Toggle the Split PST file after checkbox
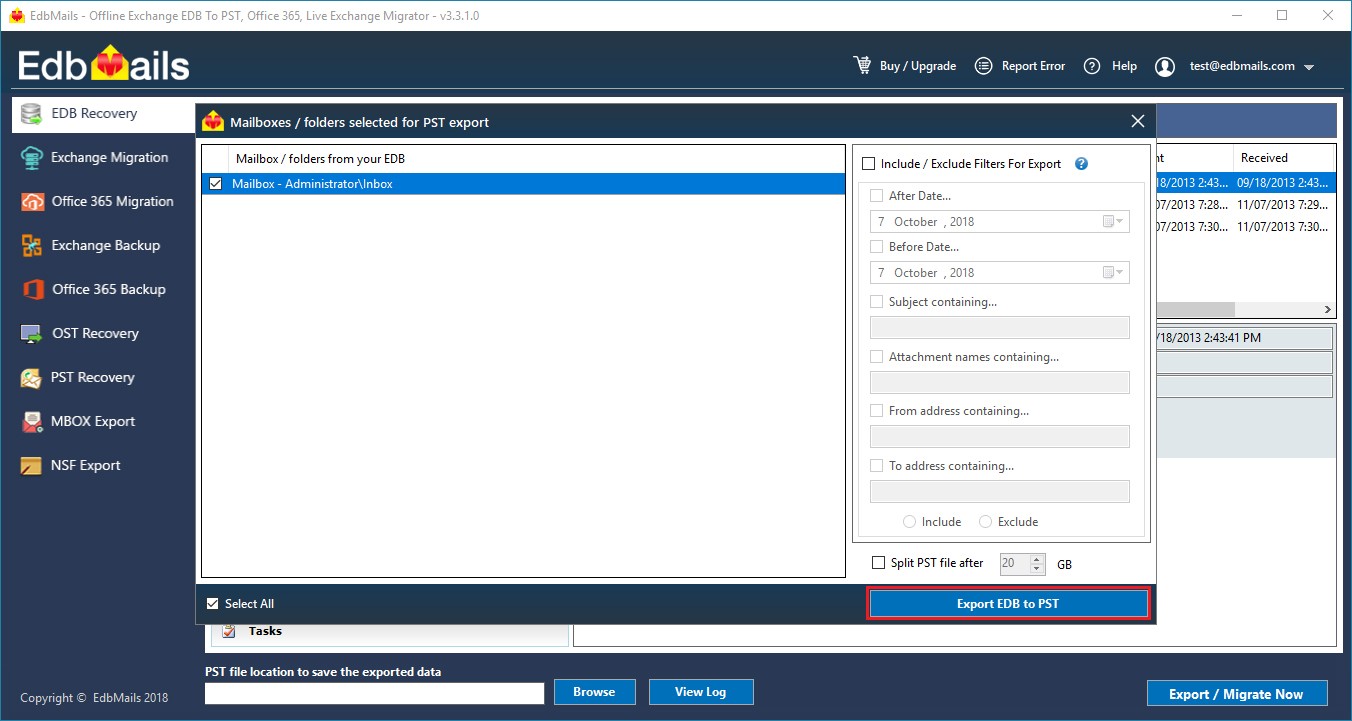Screen dimensions: 1352x721 (879, 563)
